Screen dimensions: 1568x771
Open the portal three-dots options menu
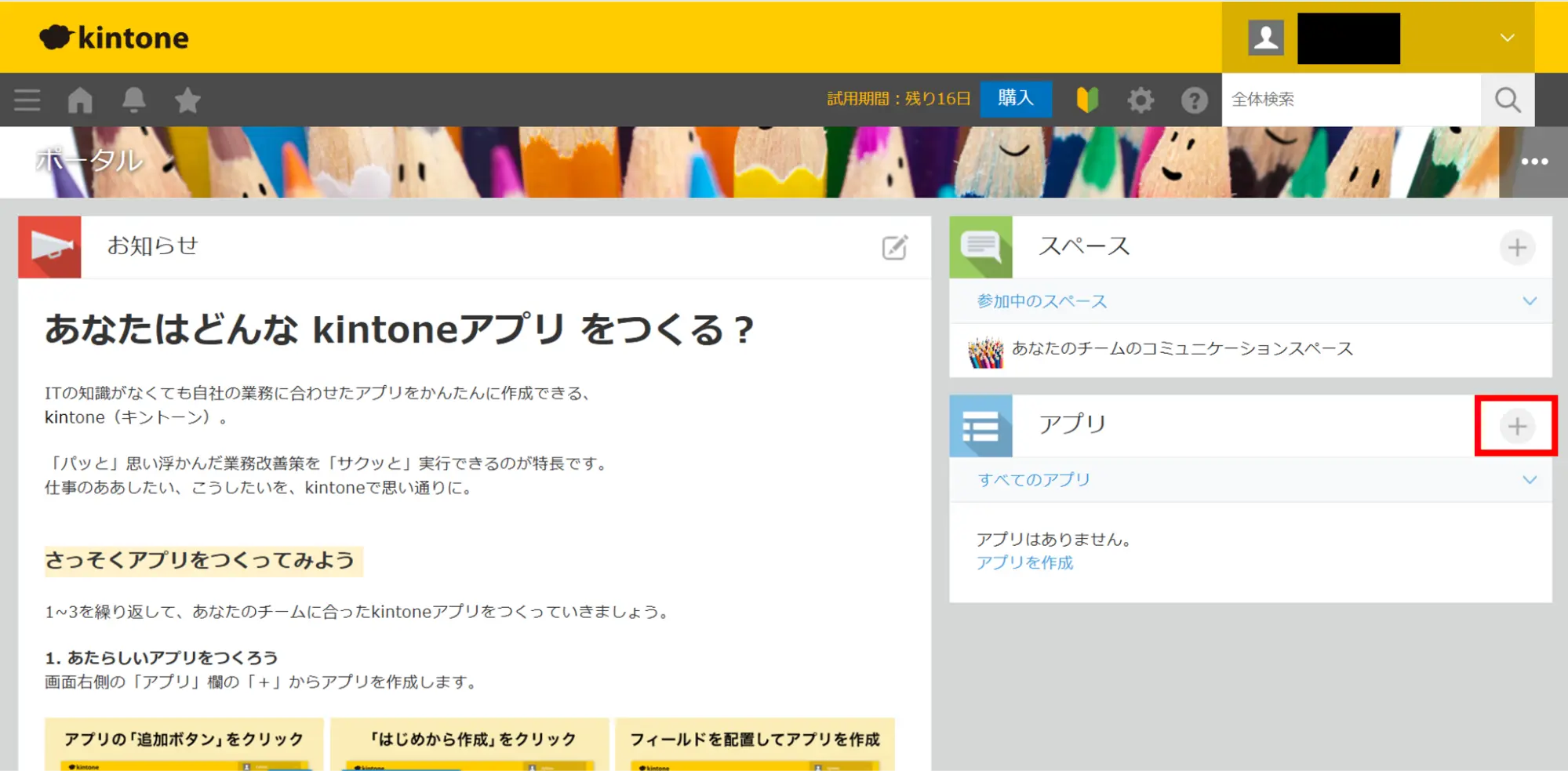click(1534, 162)
